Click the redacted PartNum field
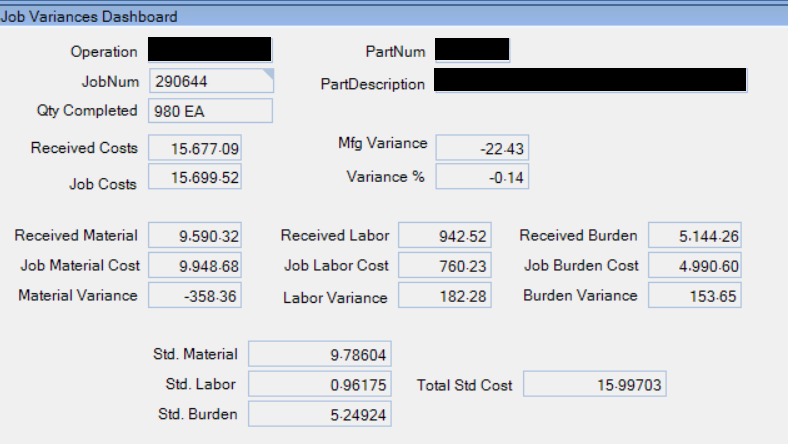 click(x=472, y=50)
